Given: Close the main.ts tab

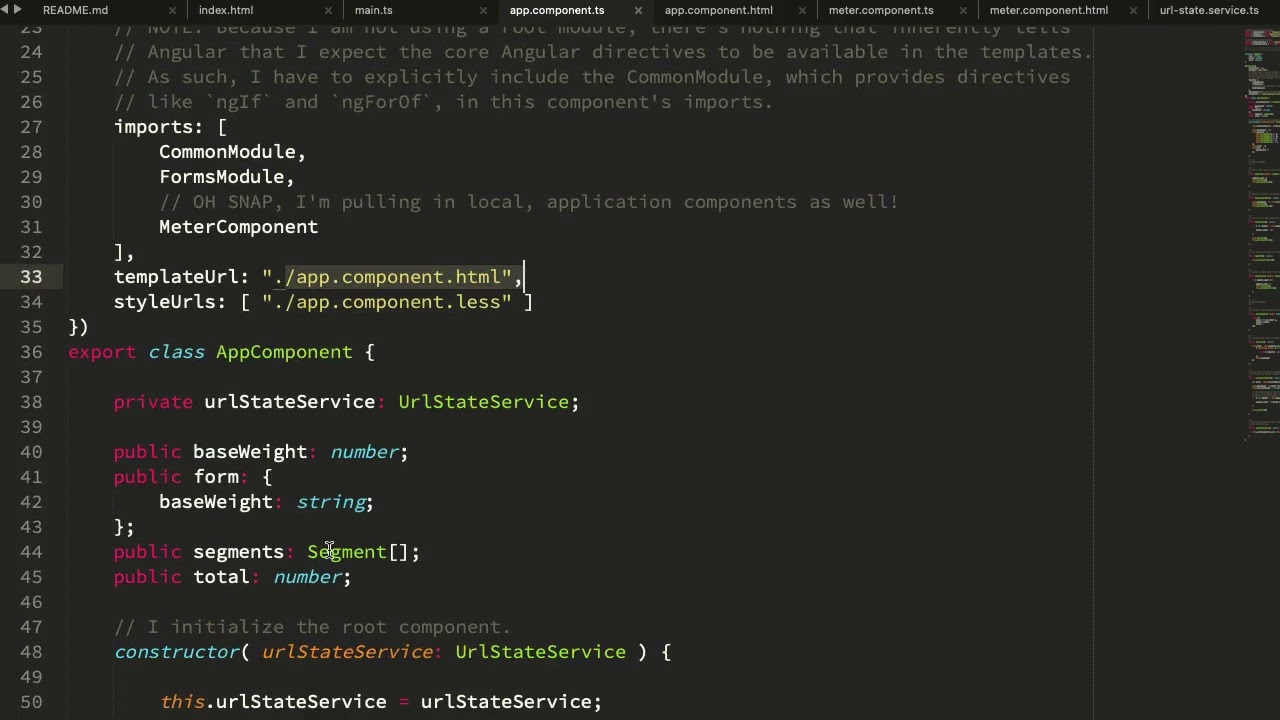Looking at the screenshot, I should 483,10.
